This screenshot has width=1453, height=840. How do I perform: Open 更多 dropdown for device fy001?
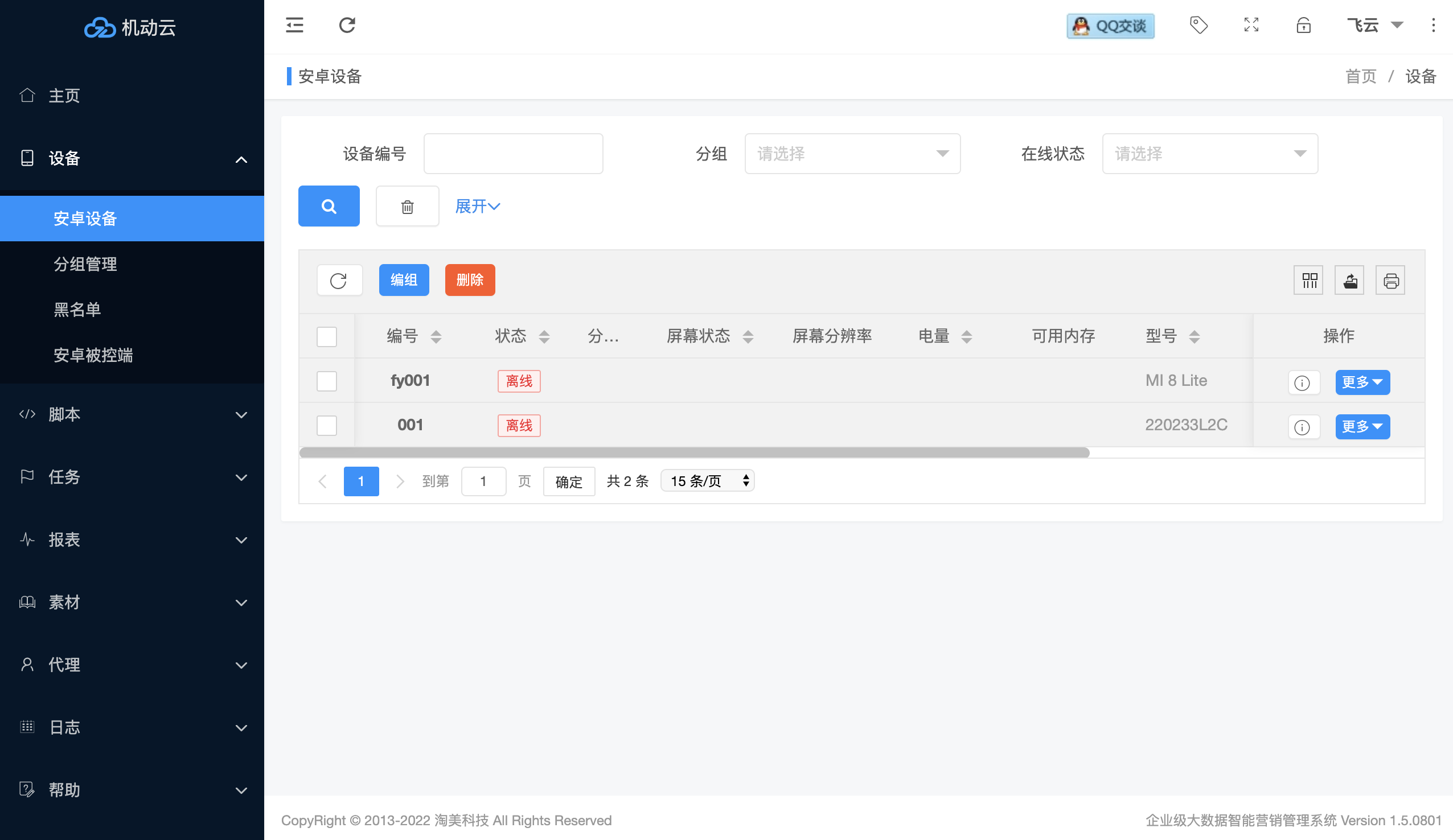1362,382
